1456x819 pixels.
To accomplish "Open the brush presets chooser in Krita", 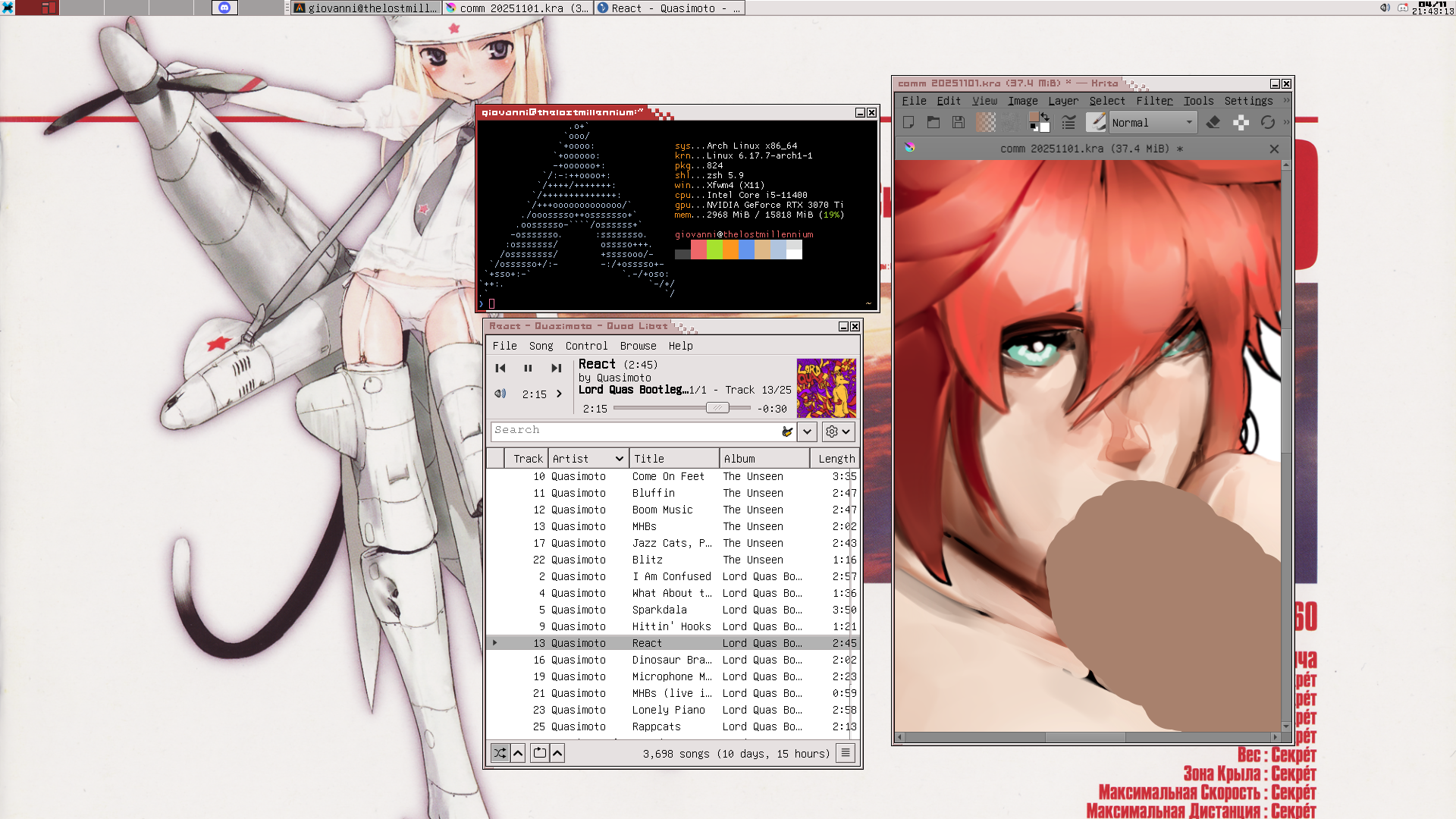I will (x=1096, y=122).
